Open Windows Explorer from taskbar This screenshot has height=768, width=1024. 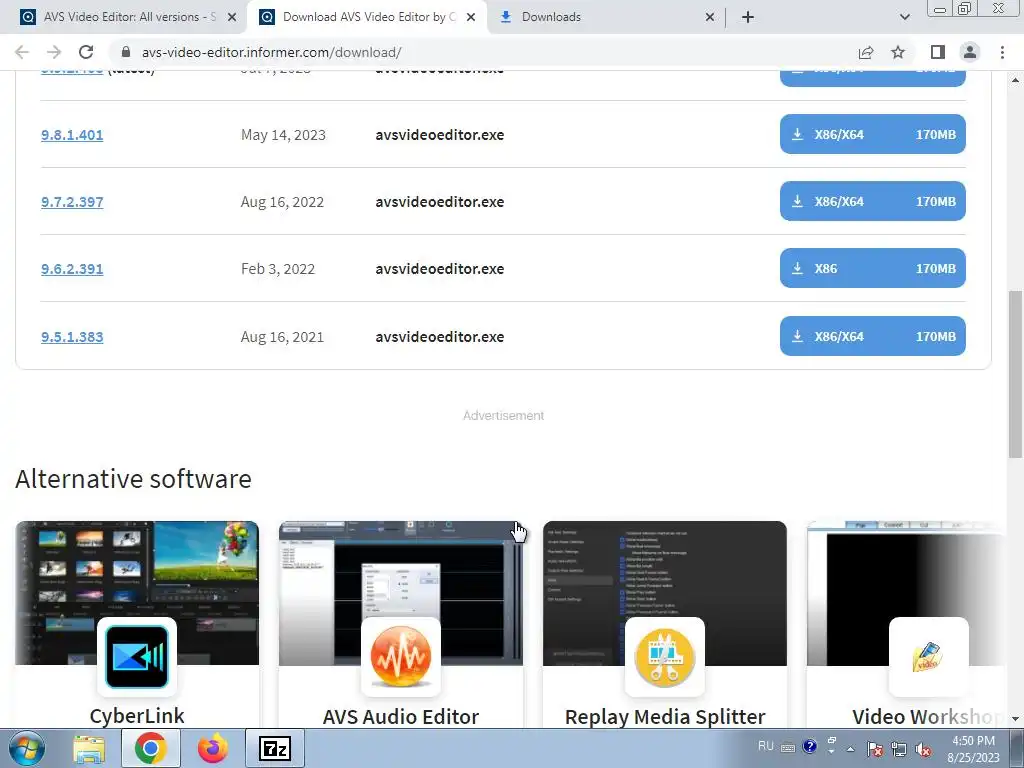point(89,748)
